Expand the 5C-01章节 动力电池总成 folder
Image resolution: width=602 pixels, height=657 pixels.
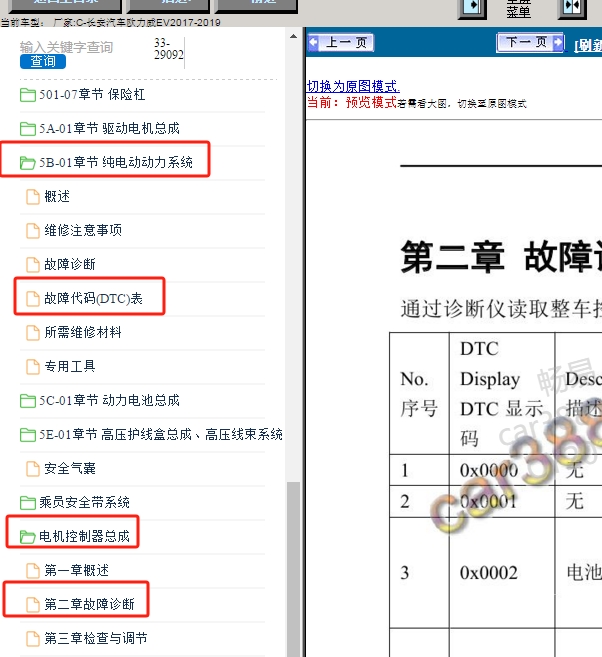click(x=100, y=401)
